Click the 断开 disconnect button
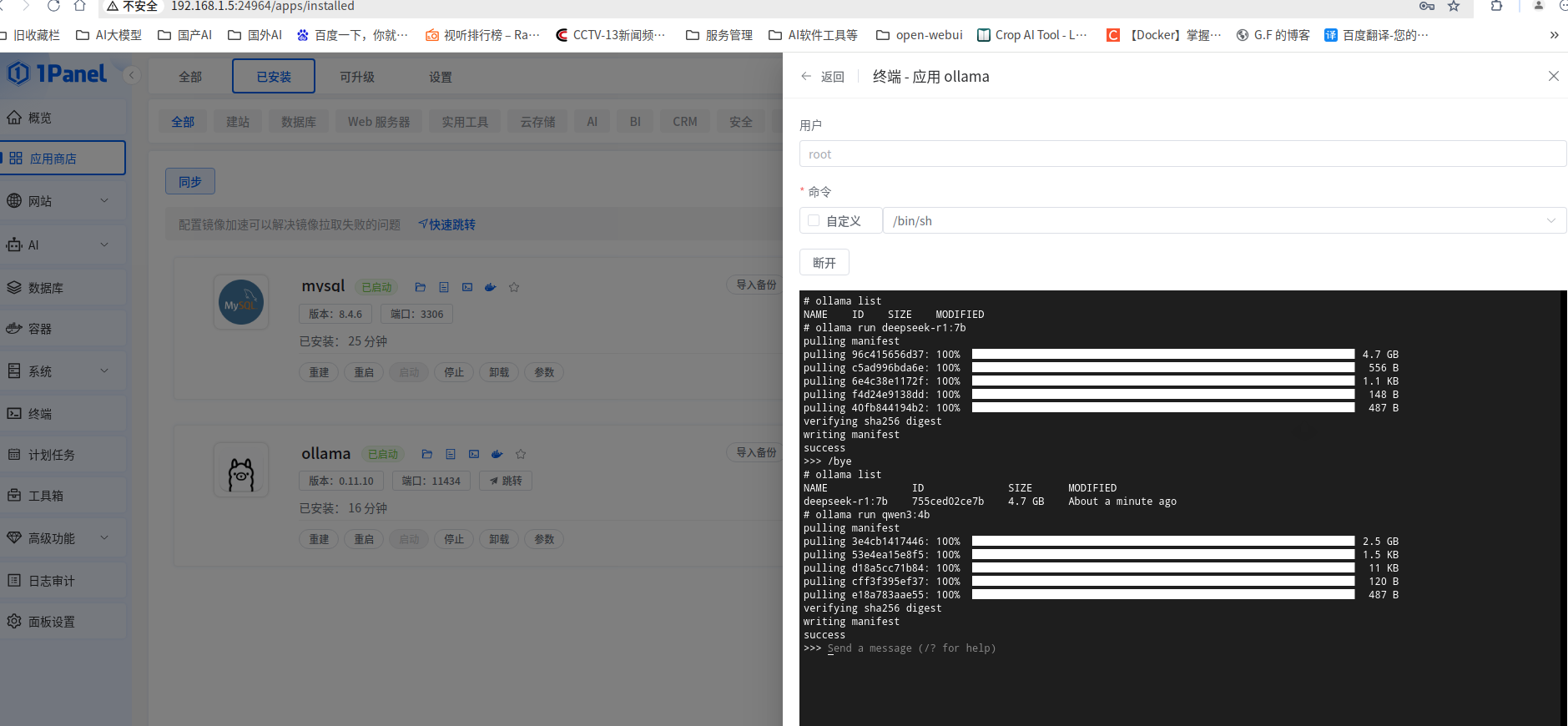Screen dimensions: 1568x726 tap(824, 262)
